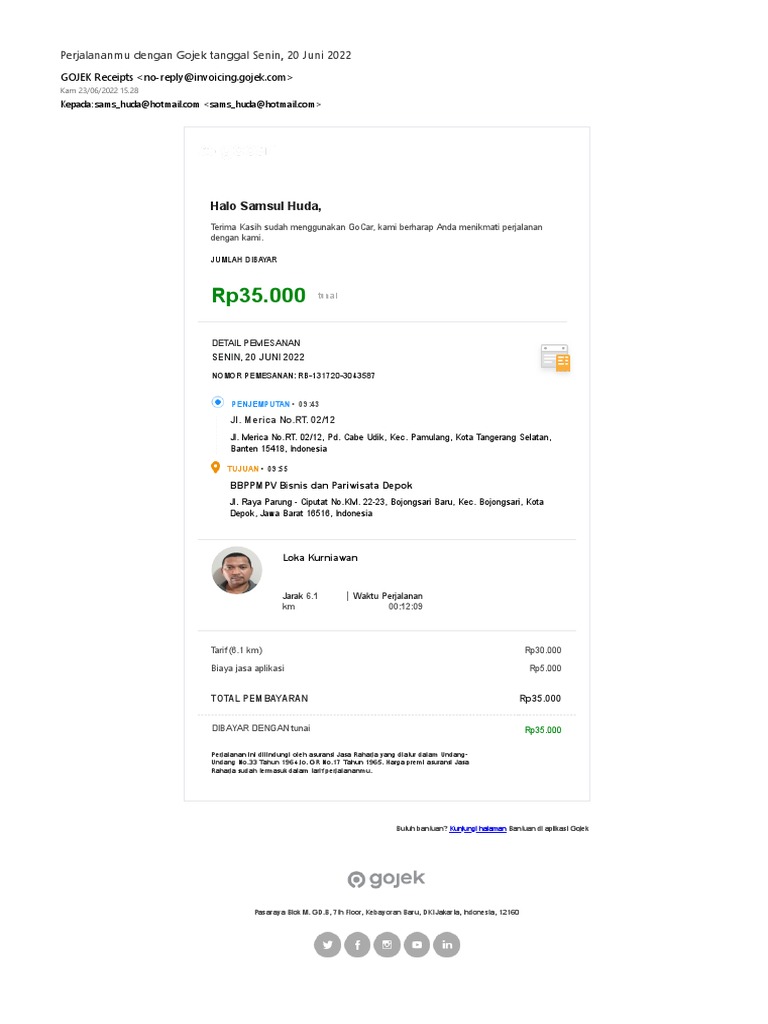This screenshot has height=1024, width=768.
Task: Click recipient email sams_huda@hotmail.com
Action: tap(262, 104)
